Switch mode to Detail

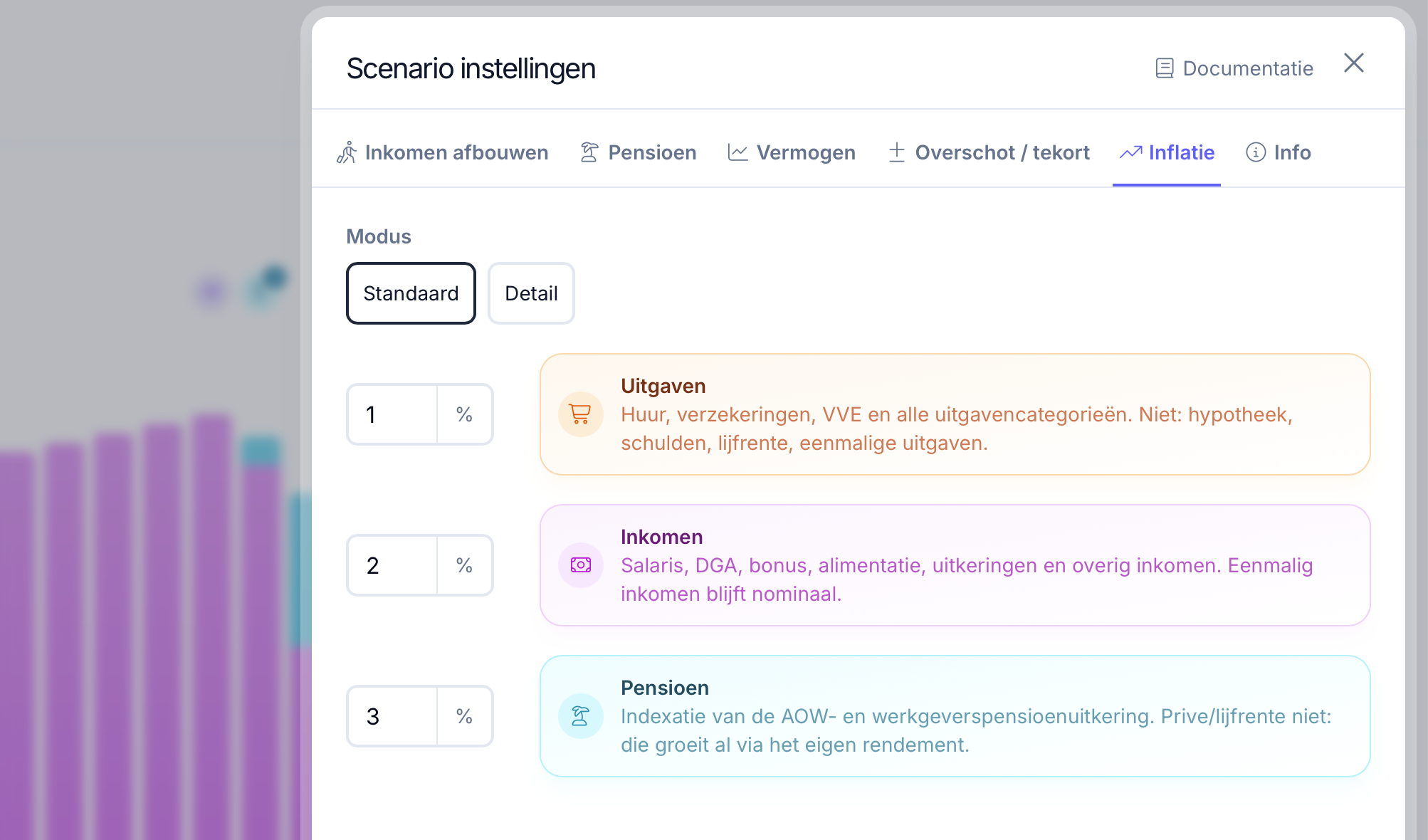(531, 293)
